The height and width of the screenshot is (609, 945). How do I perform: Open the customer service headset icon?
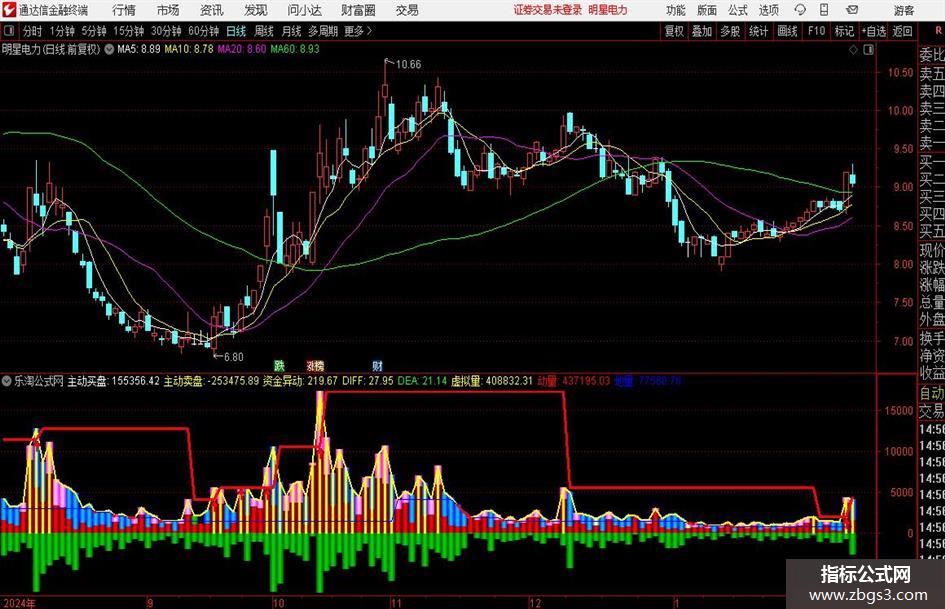coord(800,10)
